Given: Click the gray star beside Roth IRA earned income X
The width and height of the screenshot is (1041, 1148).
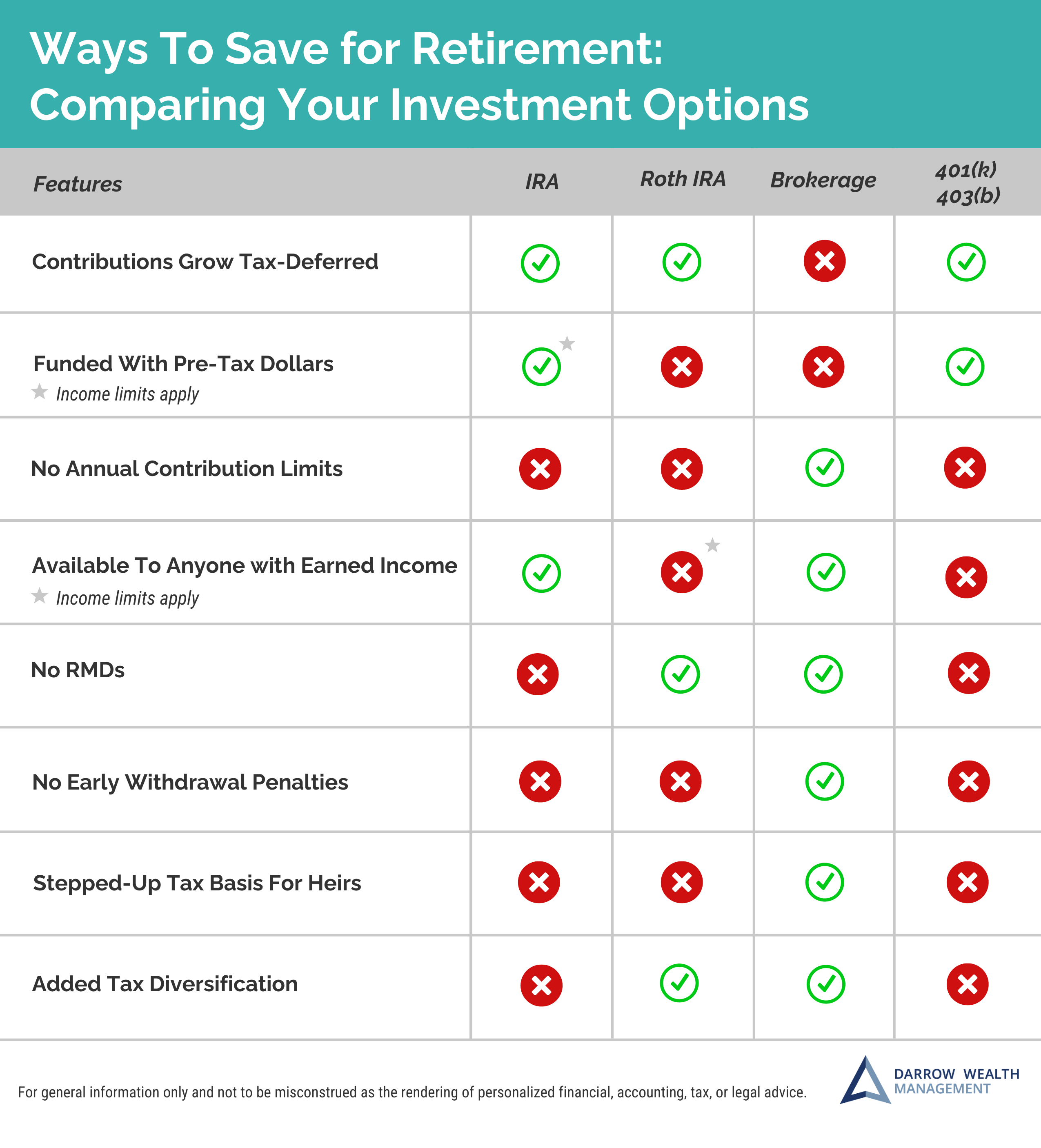Looking at the screenshot, I should [712, 545].
